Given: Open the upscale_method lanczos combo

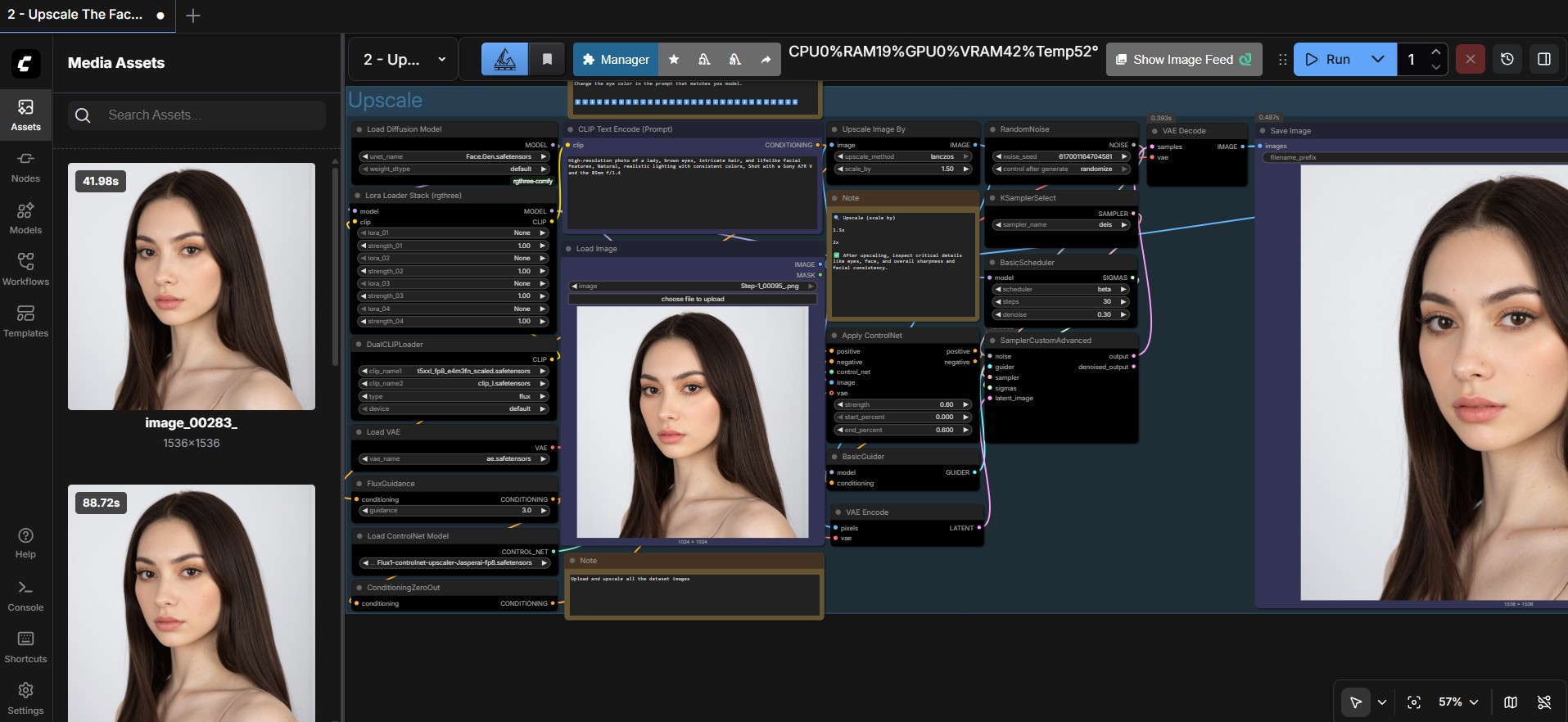Looking at the screenshot, I should pos(902,156).
